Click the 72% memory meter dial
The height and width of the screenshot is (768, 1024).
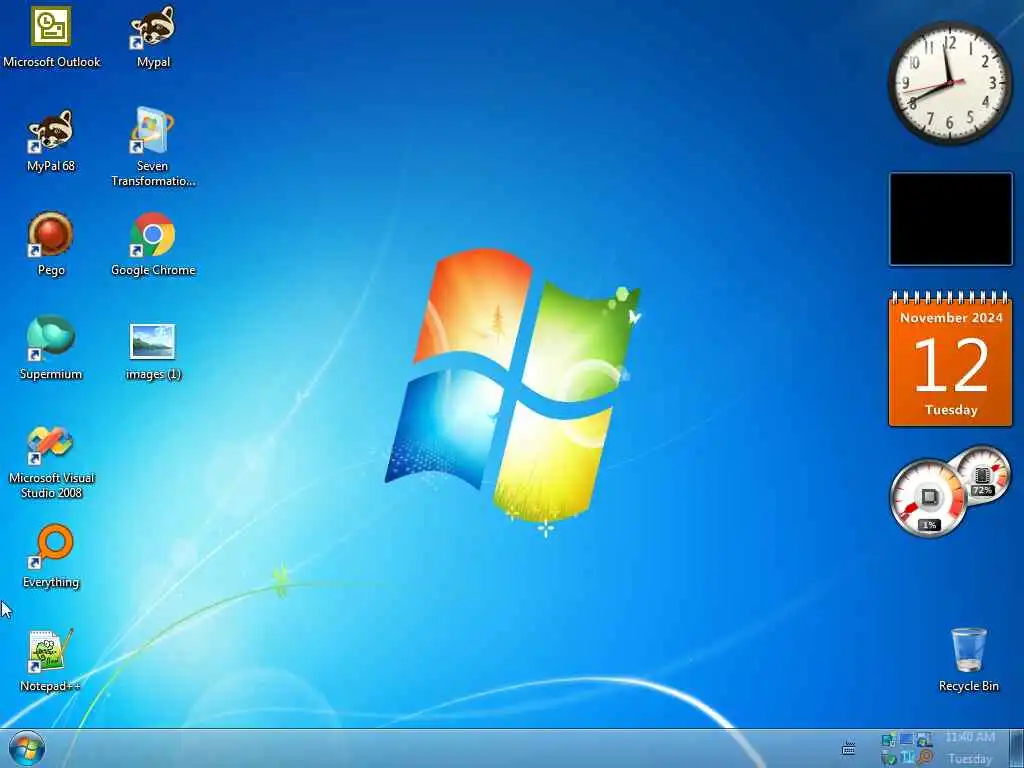tap(983, 475)
